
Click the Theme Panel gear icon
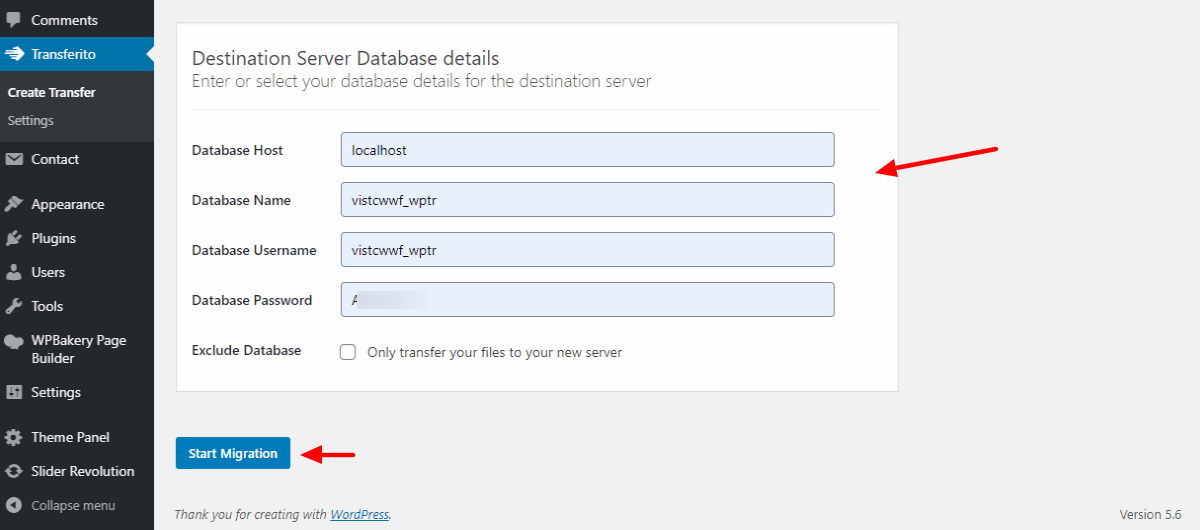pyautogui.click(x=14, y=437)
